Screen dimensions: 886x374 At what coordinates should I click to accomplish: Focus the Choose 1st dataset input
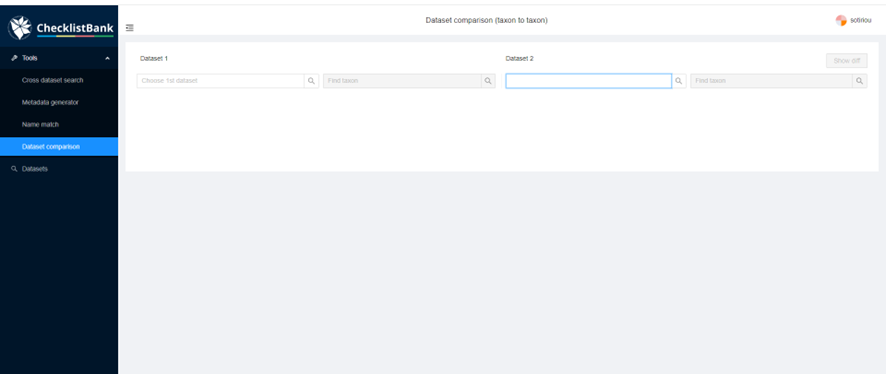[x=220, y=81]
